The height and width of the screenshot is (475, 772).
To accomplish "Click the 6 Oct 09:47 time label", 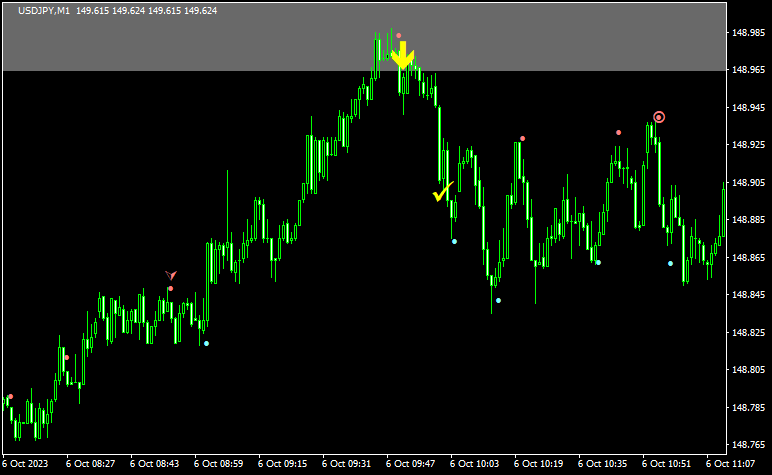I will point(411,464).
